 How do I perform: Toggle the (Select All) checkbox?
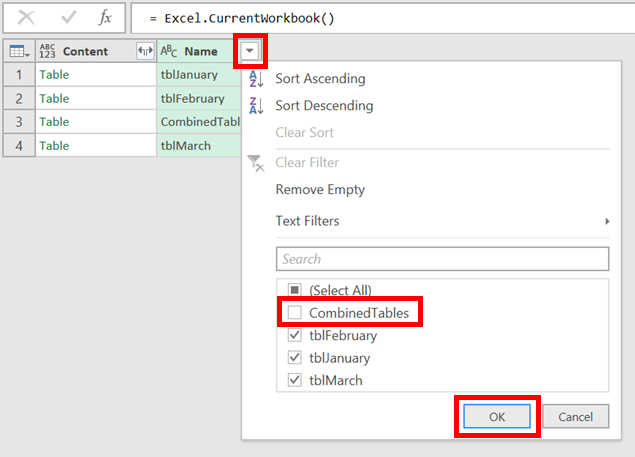[294, 291]
